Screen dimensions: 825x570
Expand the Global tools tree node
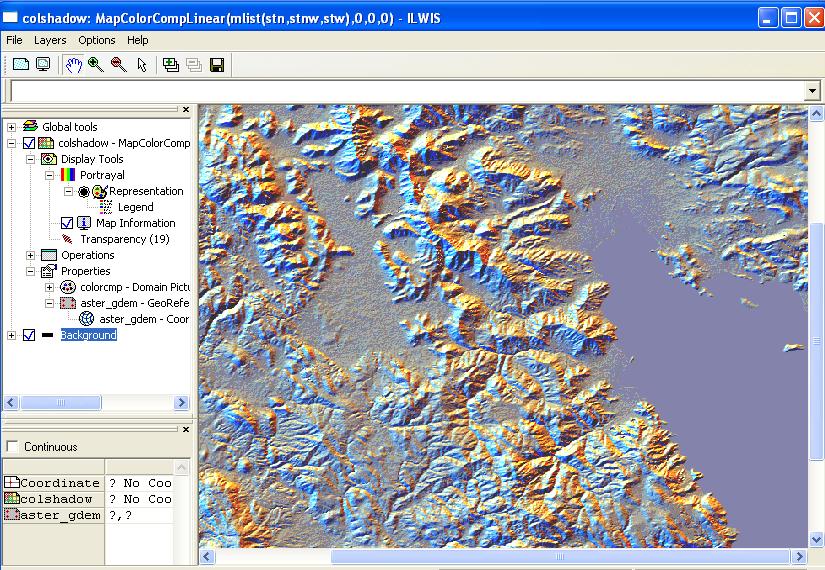(12, 127)
